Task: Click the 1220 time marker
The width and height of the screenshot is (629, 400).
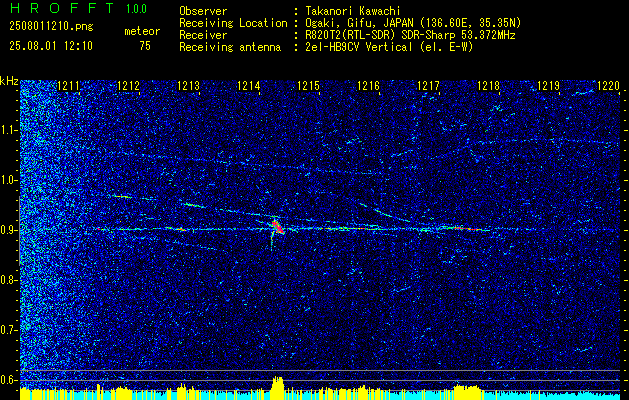Action: [609, 86]
